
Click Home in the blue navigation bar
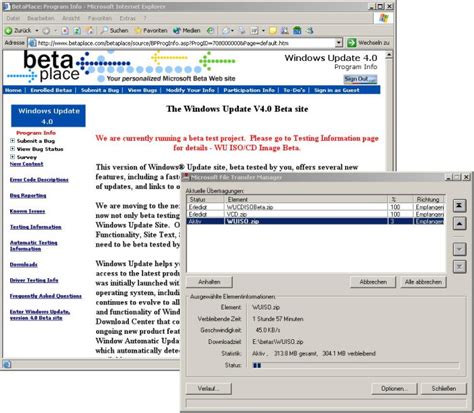tap(13, 90)
